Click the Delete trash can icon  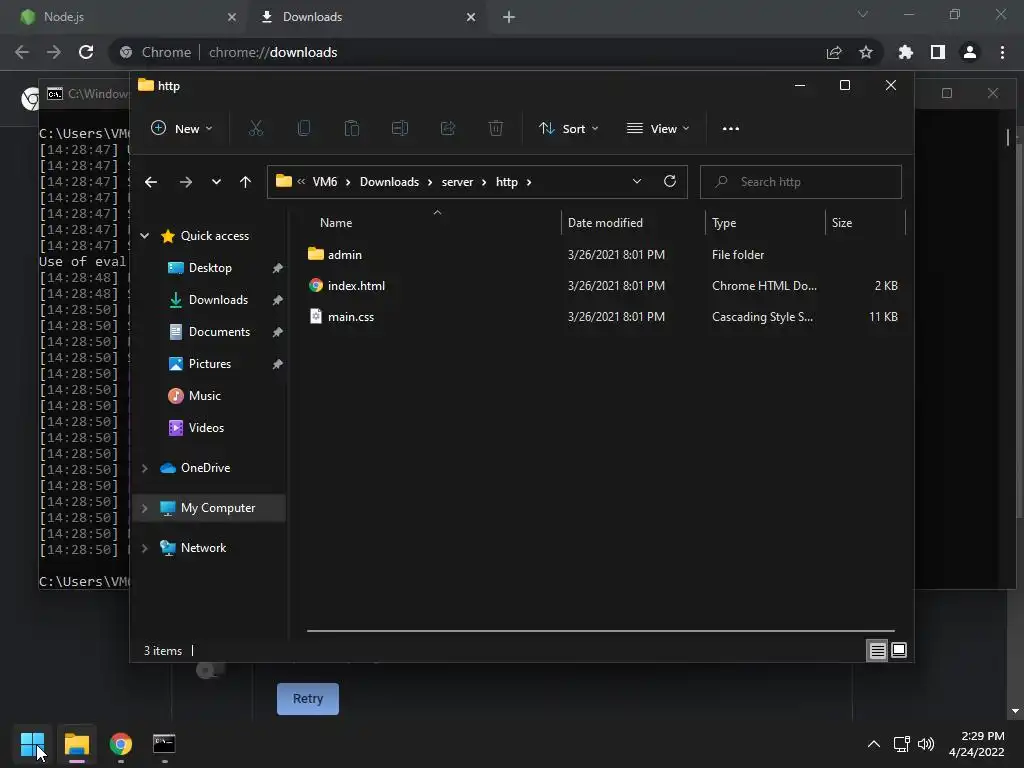(496, 129)
